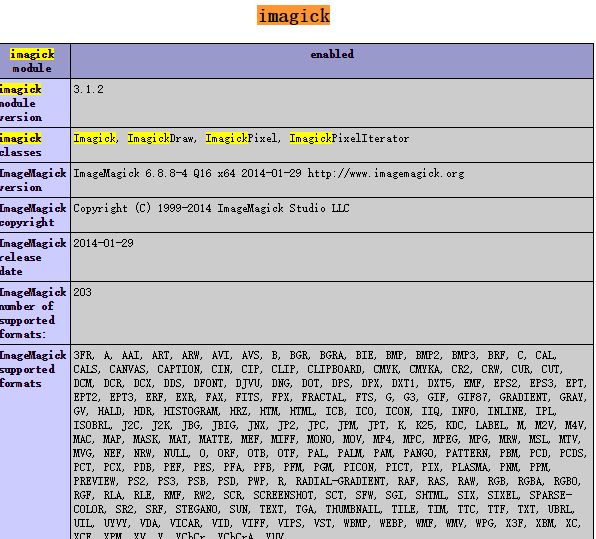Click the CAPTION format entry
Screen dimensions: 596x539
[179, 369]
